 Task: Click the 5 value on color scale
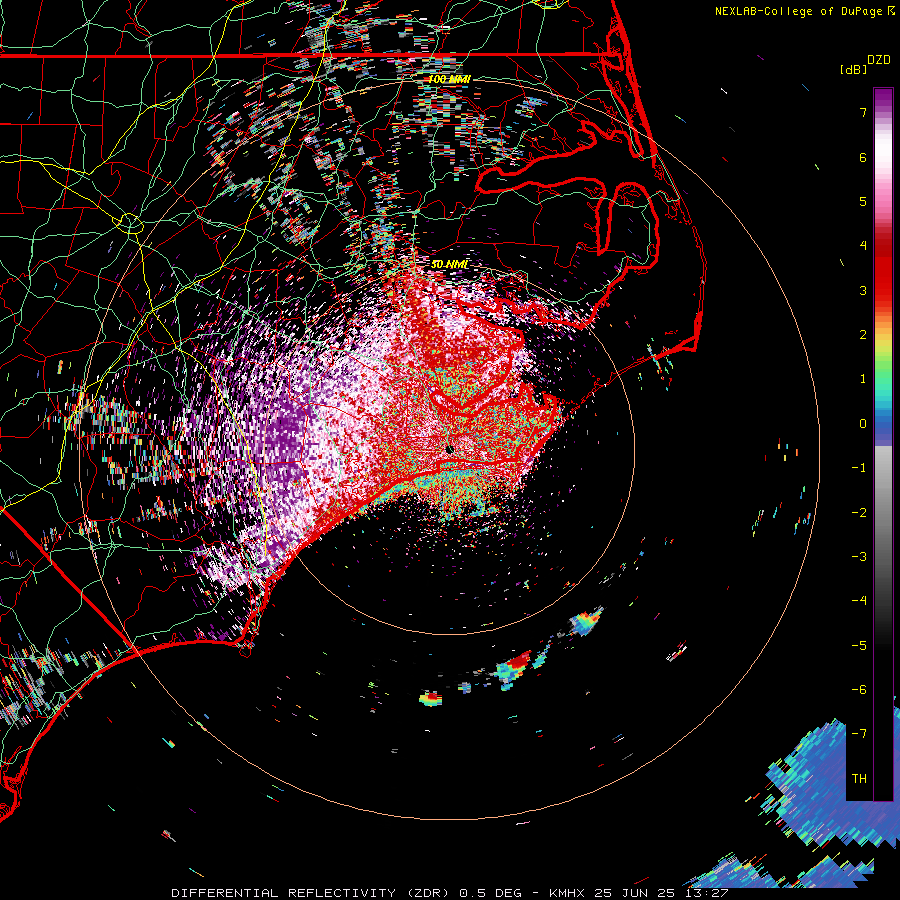click(863, 201)
